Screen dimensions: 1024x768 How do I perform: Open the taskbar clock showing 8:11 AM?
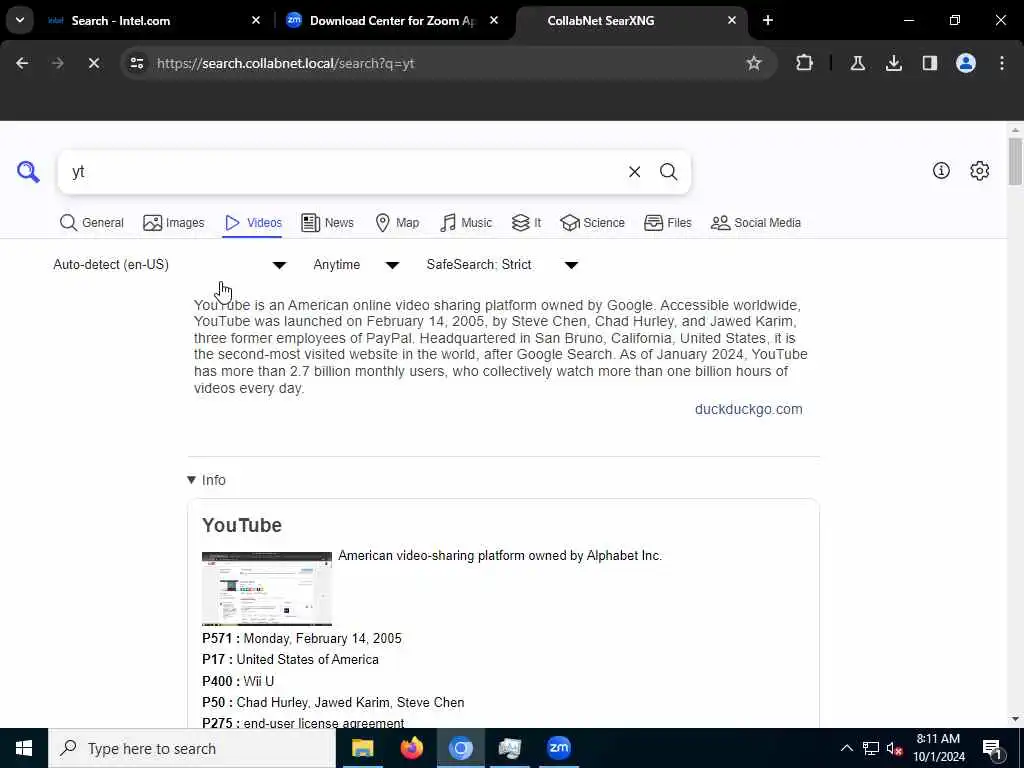[938, 748]
